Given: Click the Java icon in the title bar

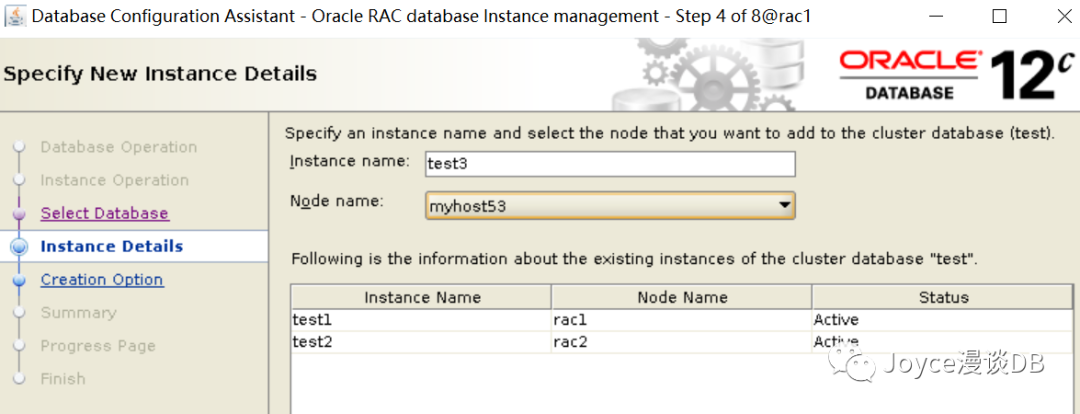Looking at the screenshot, I should coord(16,16).
